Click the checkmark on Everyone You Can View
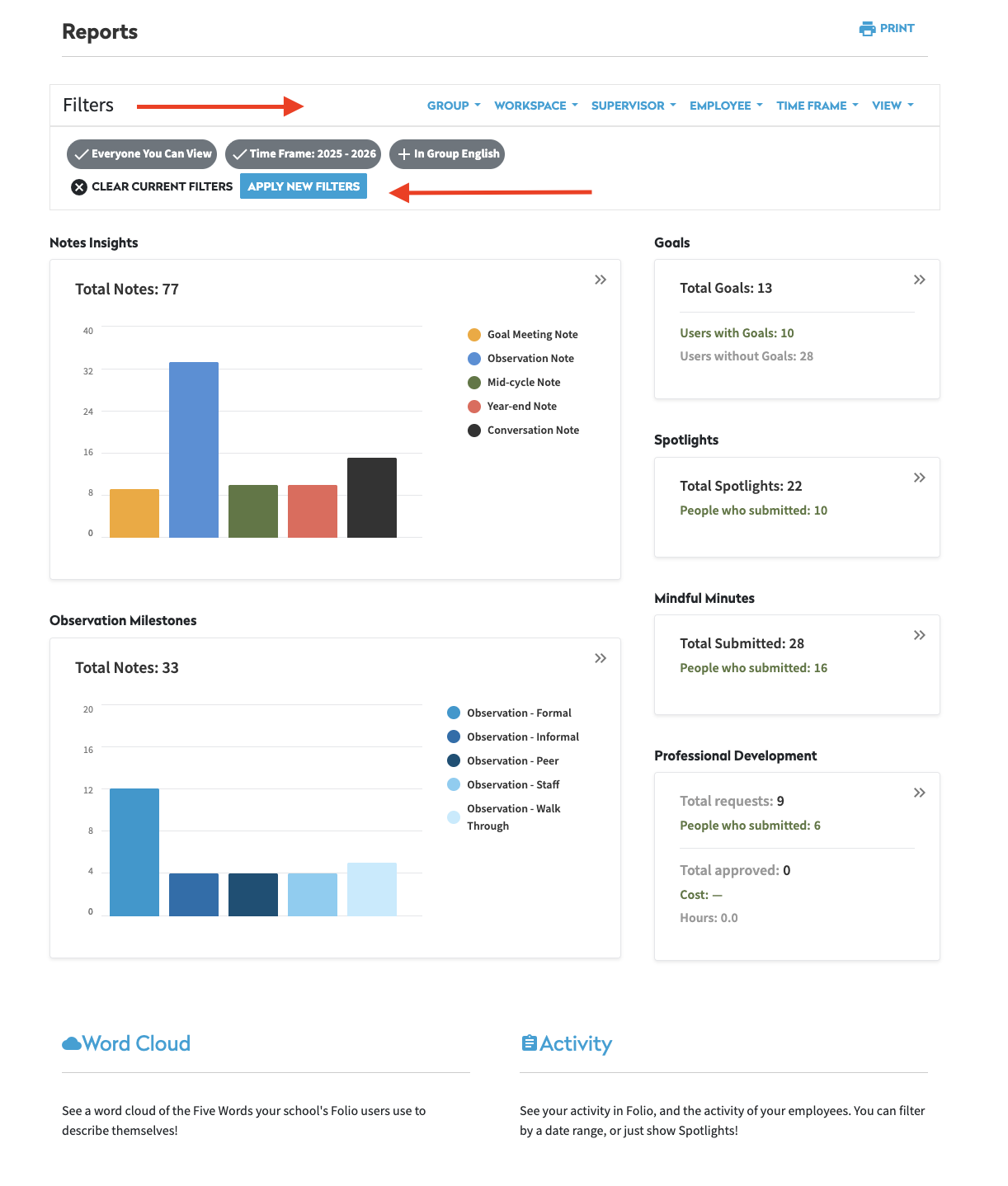1008x1186 pixels. 81,154
